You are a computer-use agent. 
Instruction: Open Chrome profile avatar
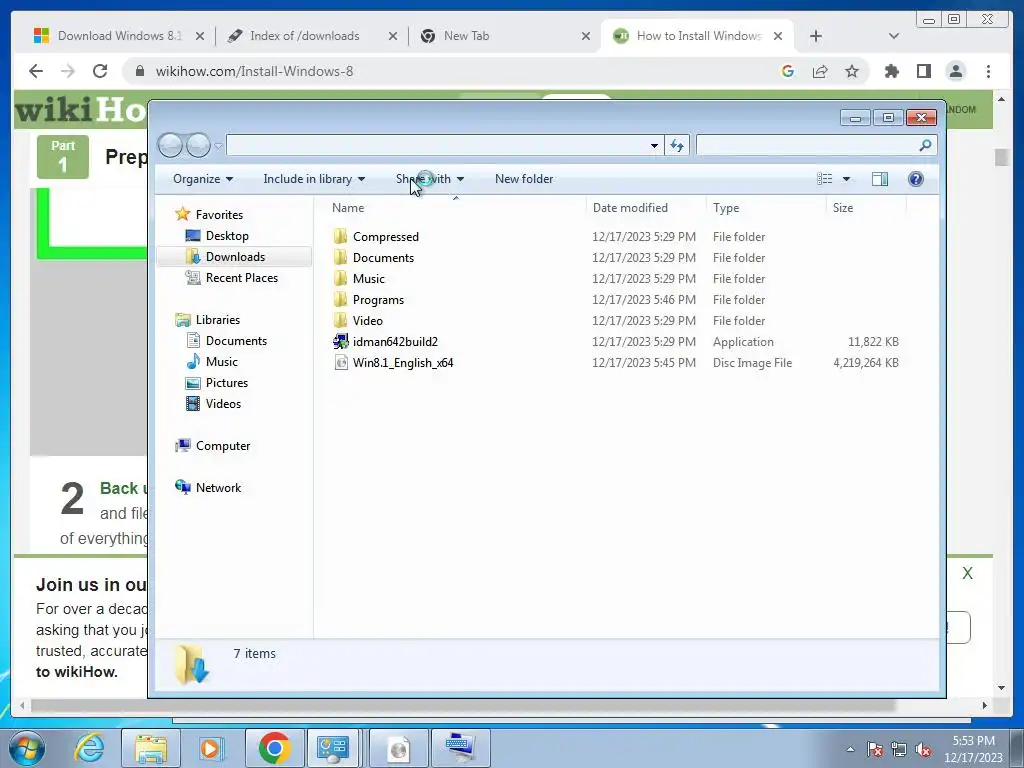click(x=955, y=71)
